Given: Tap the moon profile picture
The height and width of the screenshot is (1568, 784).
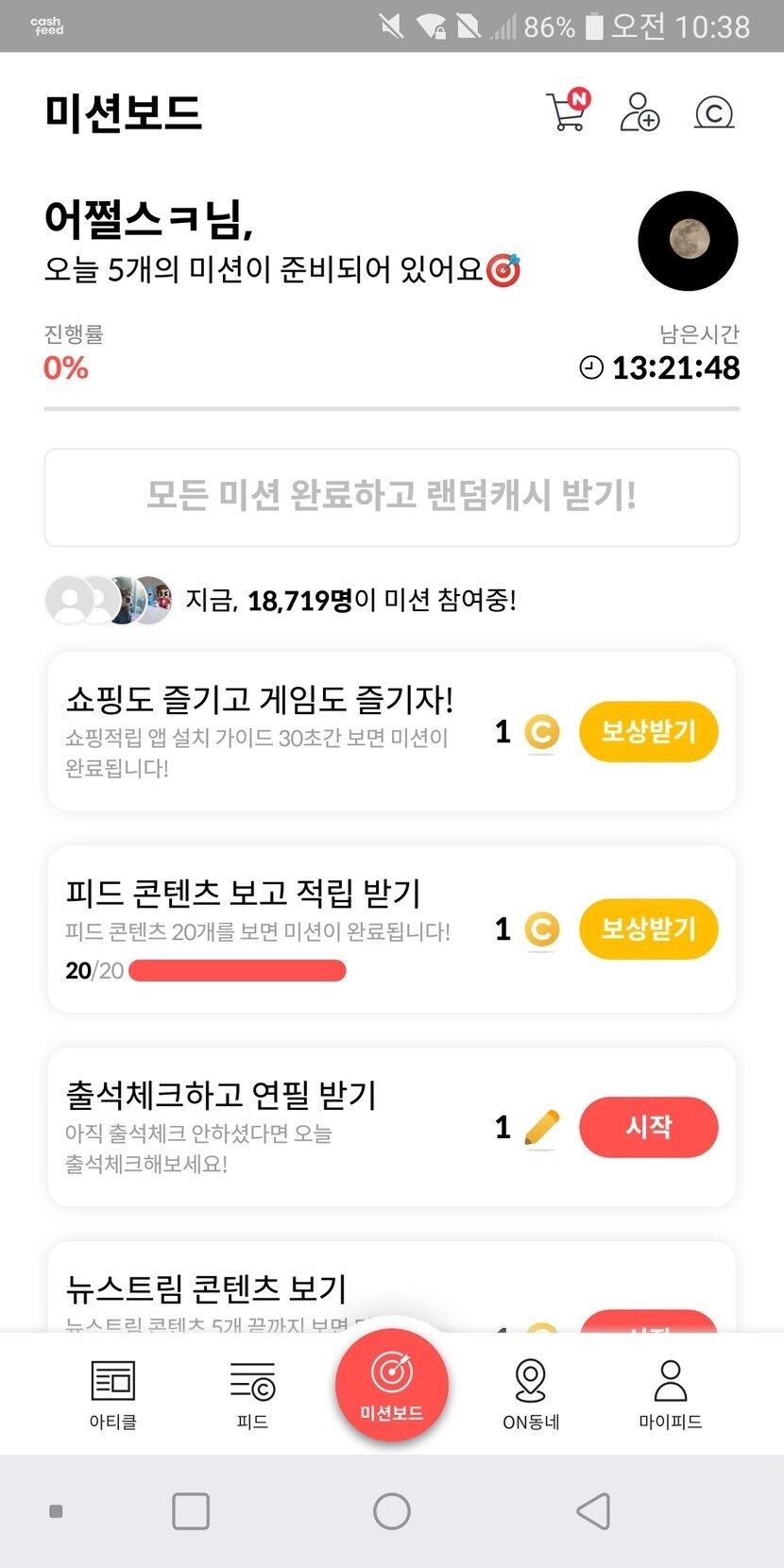Looking at the screenshot, I should click(x=688, y=241).
